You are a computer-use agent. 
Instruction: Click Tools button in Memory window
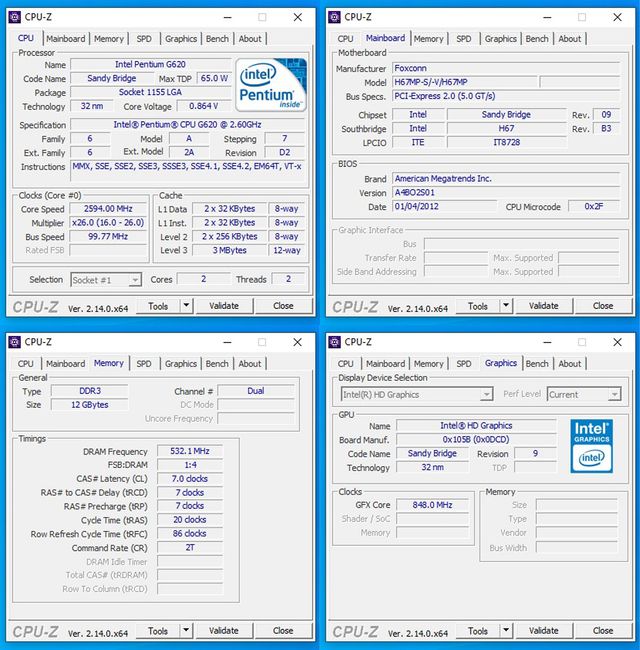158,631
